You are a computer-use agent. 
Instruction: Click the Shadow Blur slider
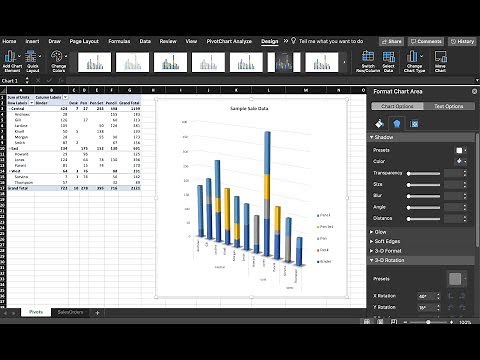(423, 196)
